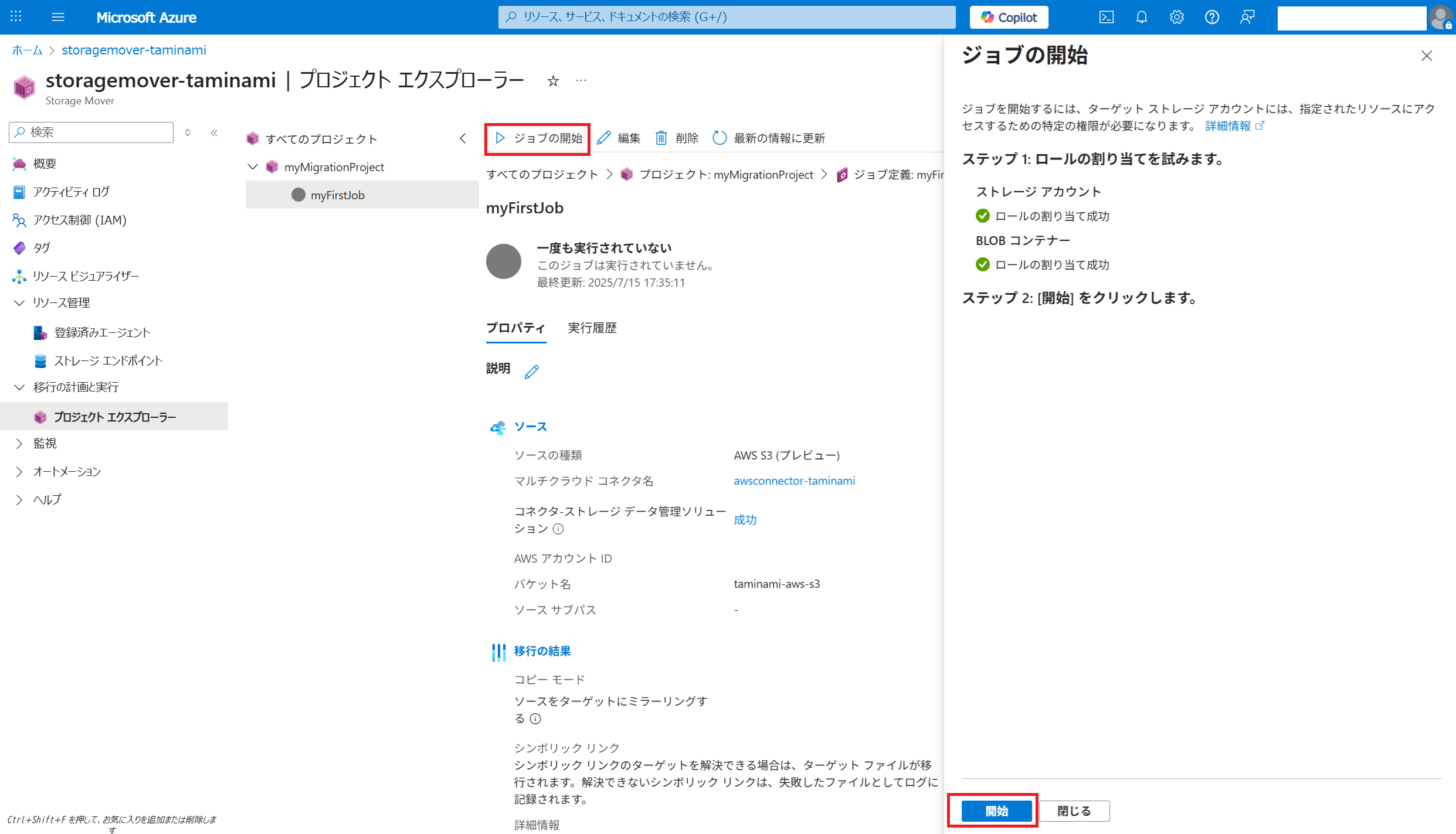Open the account avatar menu

point(1441,18)
